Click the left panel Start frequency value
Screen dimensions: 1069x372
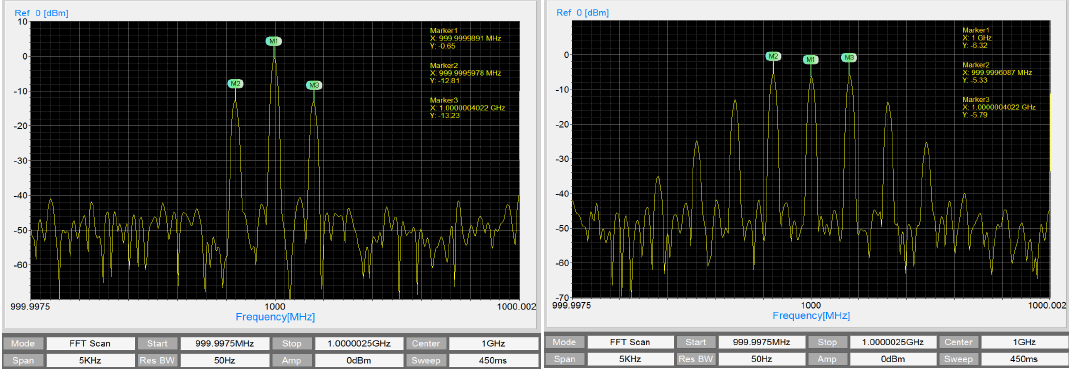224,343
